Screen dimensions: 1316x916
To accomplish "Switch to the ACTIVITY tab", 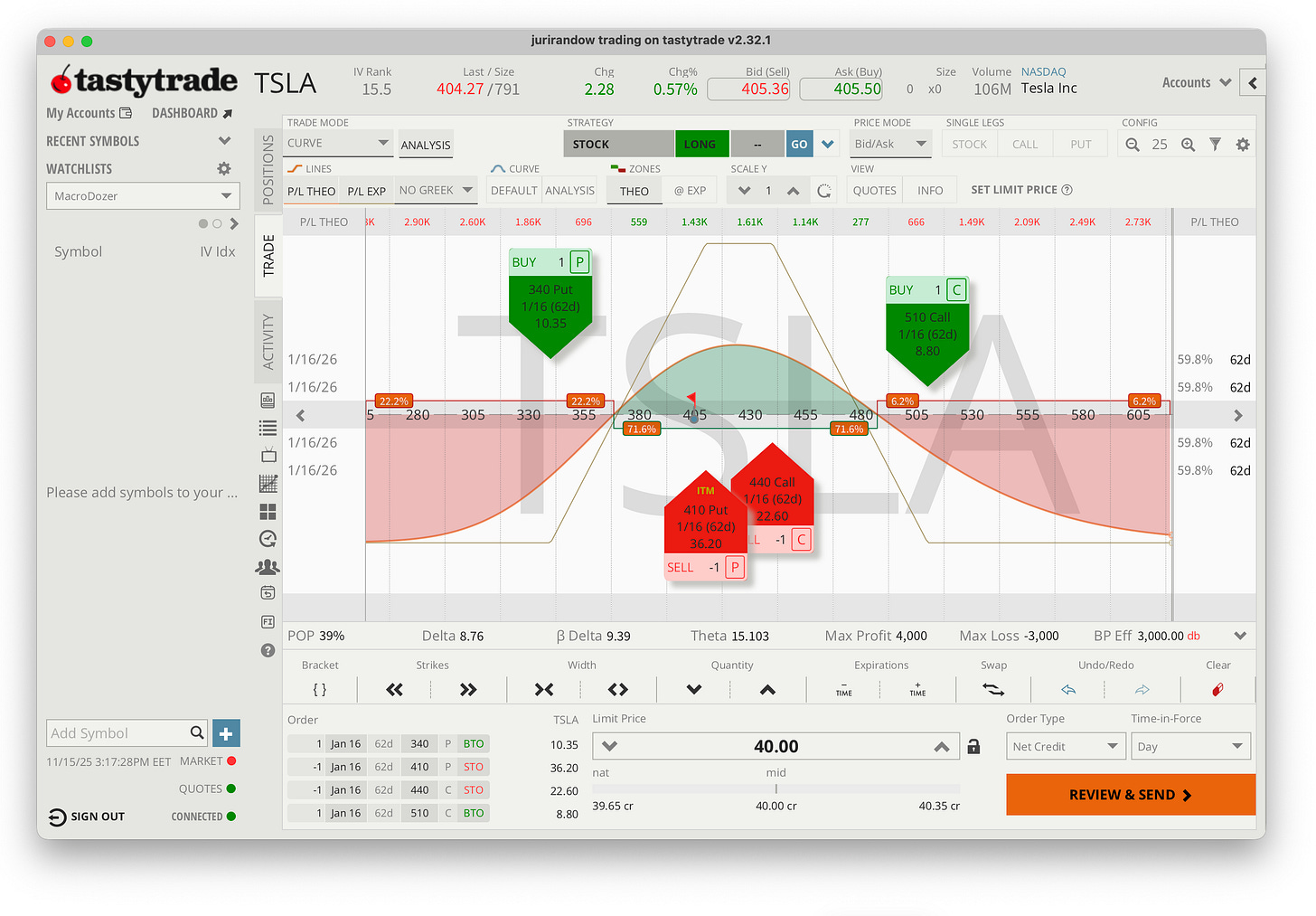I will pos(268,341).
